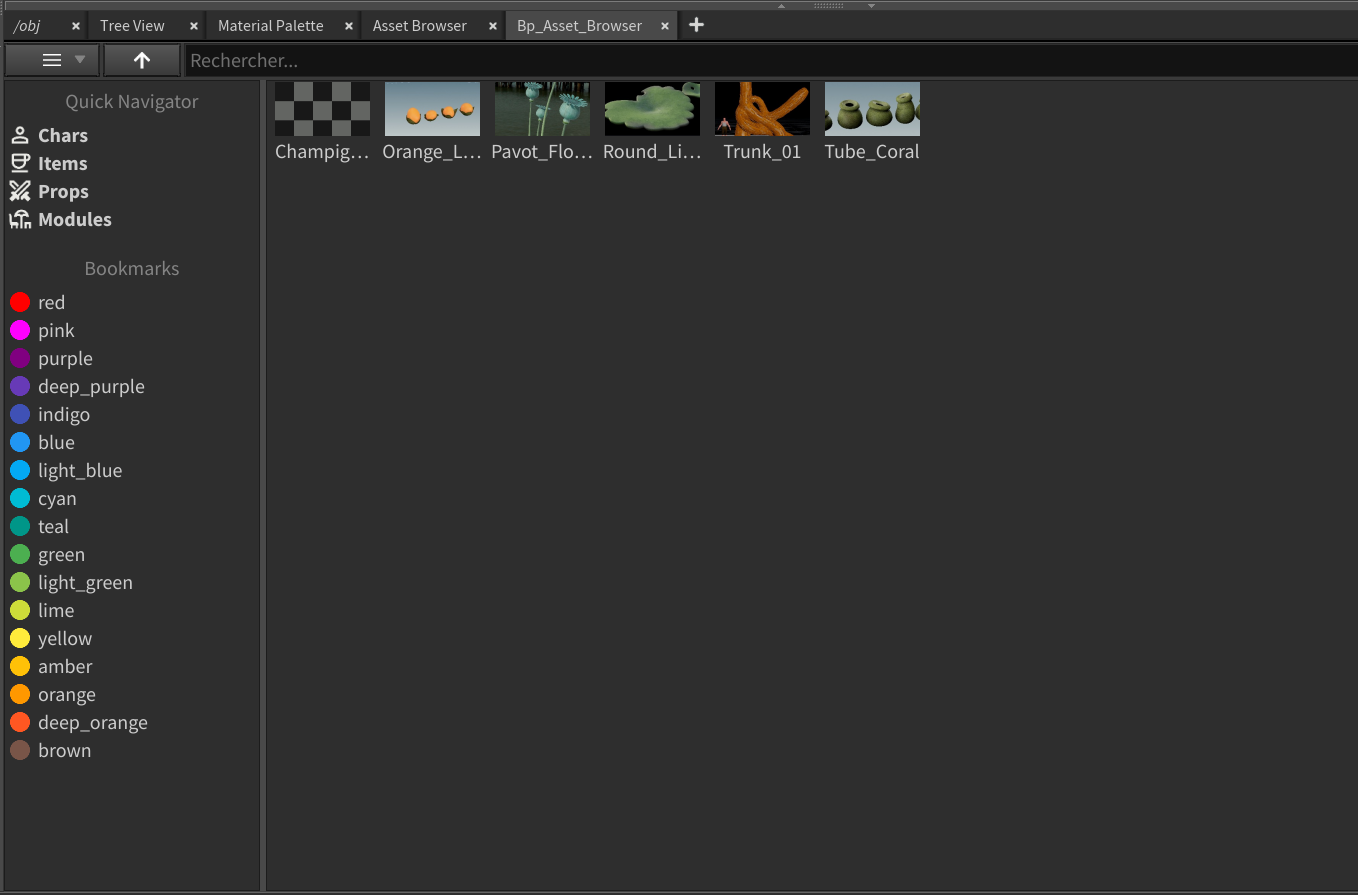Click the up arrow navigation button
Screen dimensions: 1358x895
[x=142, y=61]
